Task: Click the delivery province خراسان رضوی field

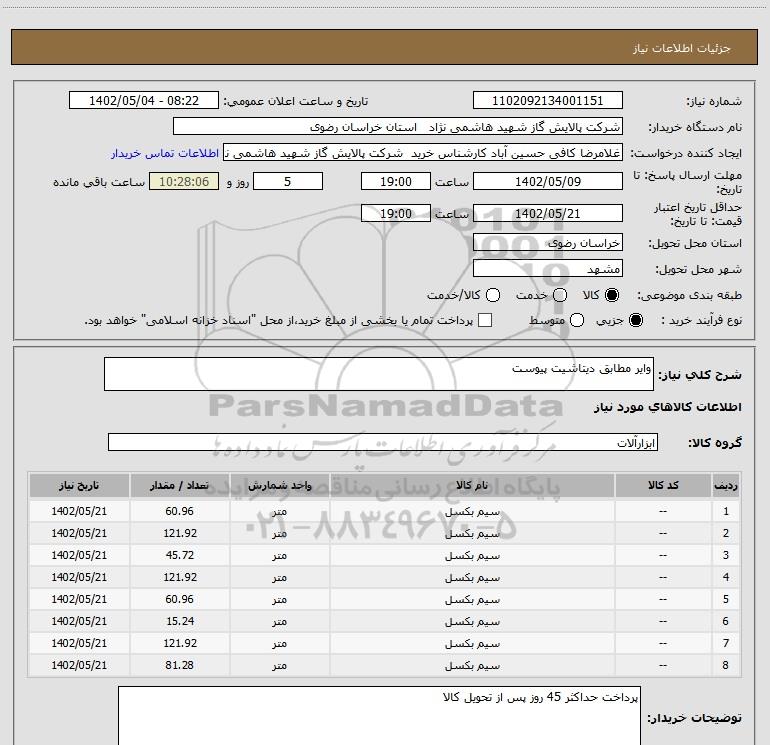Action: click(548, 243)
